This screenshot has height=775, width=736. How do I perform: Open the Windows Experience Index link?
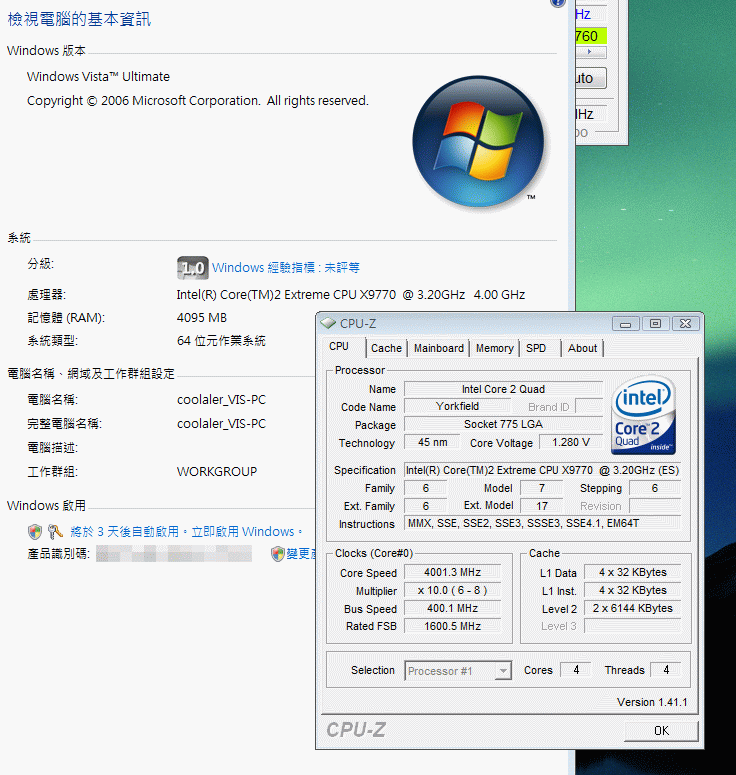click(286, 267)
